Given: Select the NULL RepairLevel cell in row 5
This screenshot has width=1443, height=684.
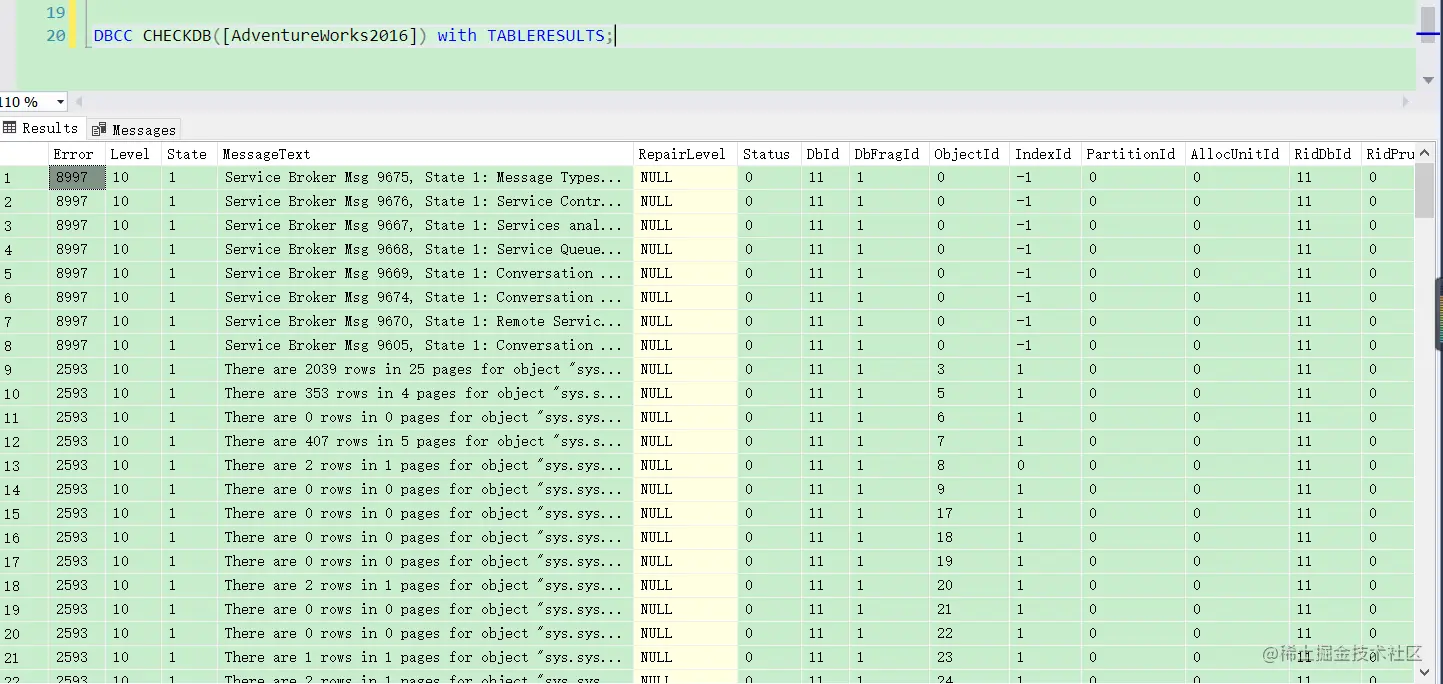Looking at the screenshot, I should [685, 273].
